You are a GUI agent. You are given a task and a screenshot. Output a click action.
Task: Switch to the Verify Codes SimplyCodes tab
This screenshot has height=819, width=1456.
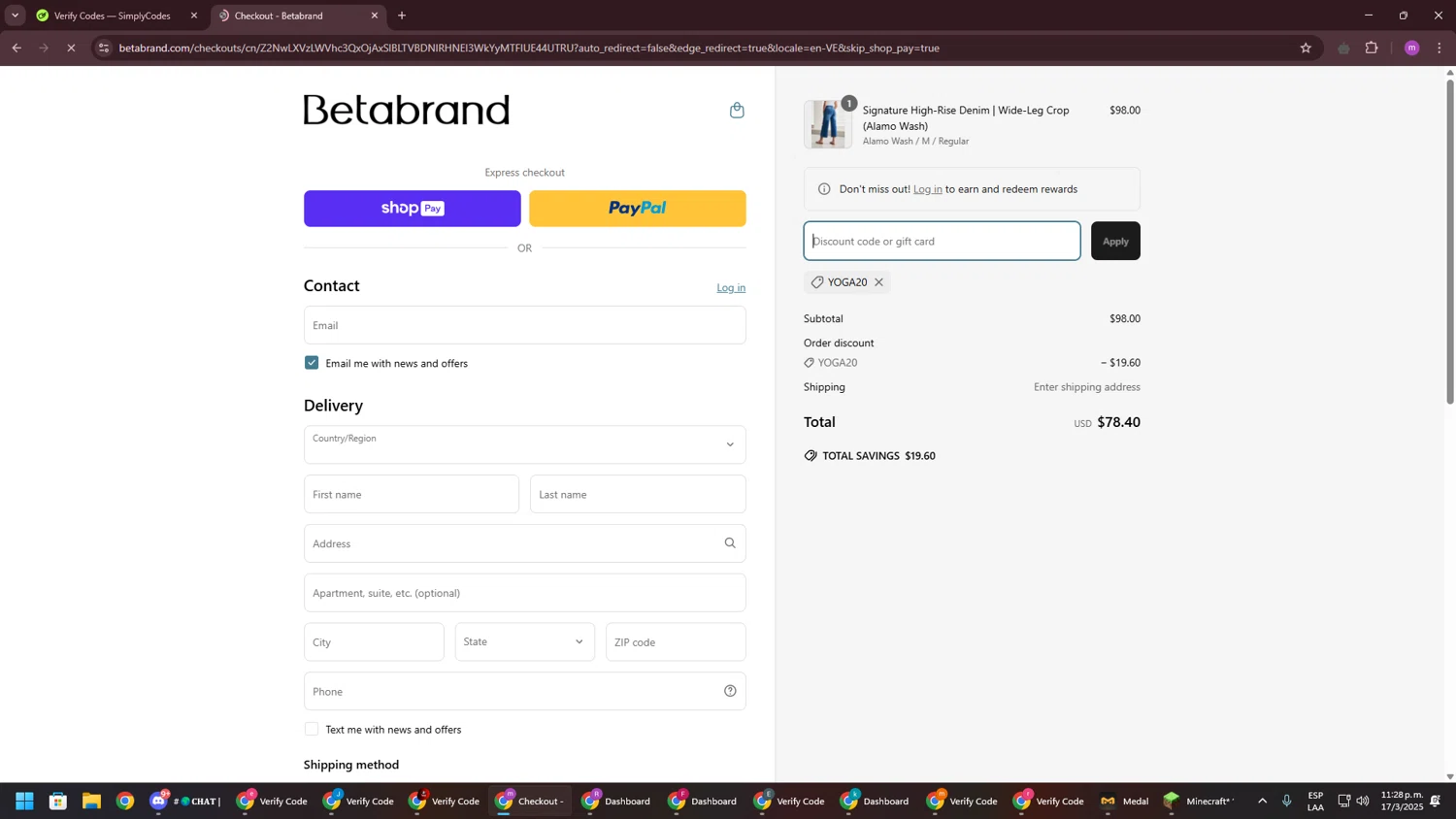click(x=113, y=16)
